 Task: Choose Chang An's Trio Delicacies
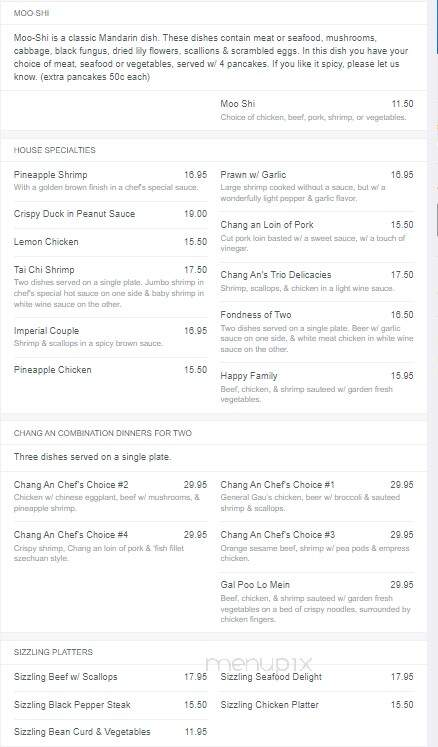(316, 281)
